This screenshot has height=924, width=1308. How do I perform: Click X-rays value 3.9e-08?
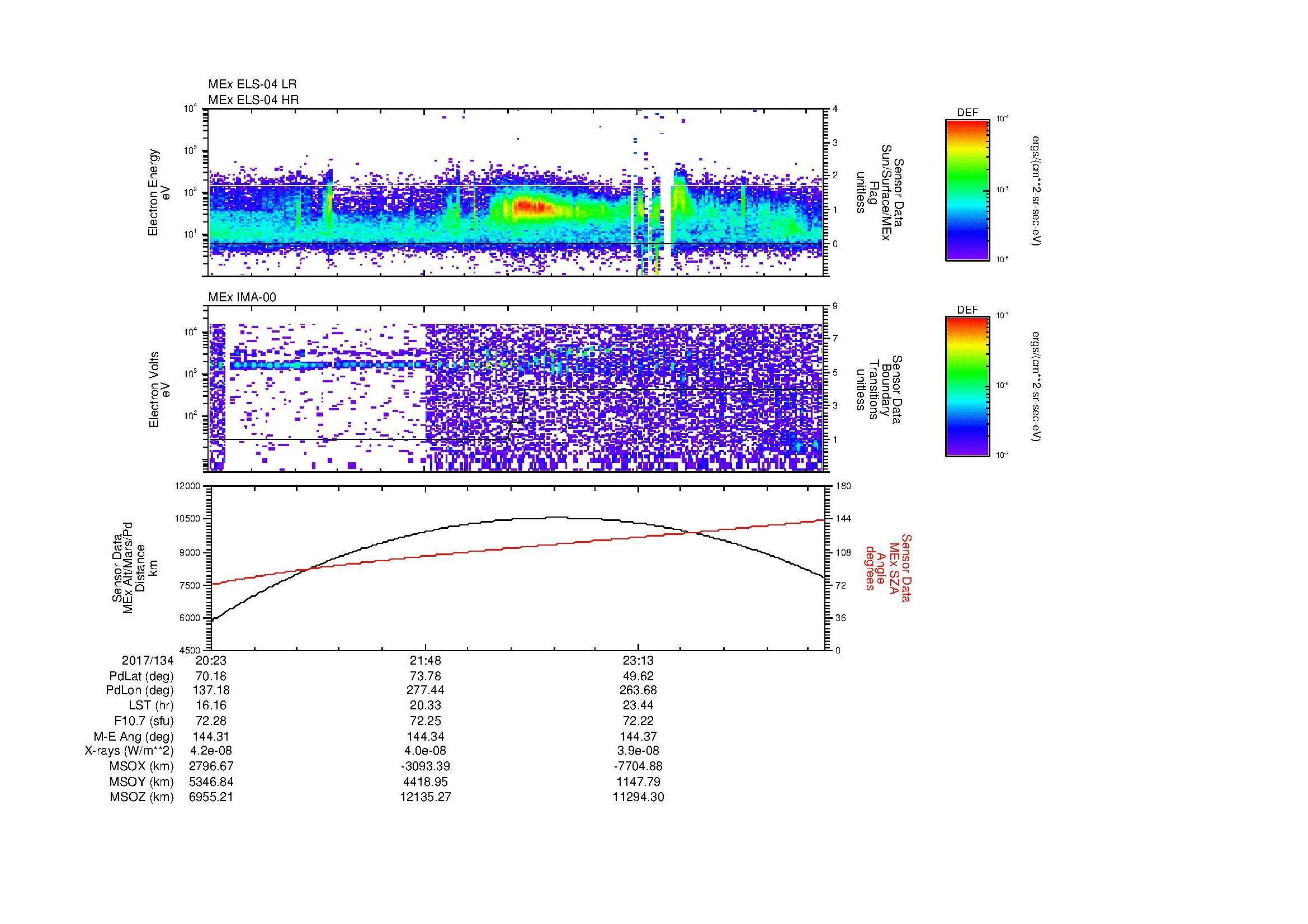click(x=638, y=751)
